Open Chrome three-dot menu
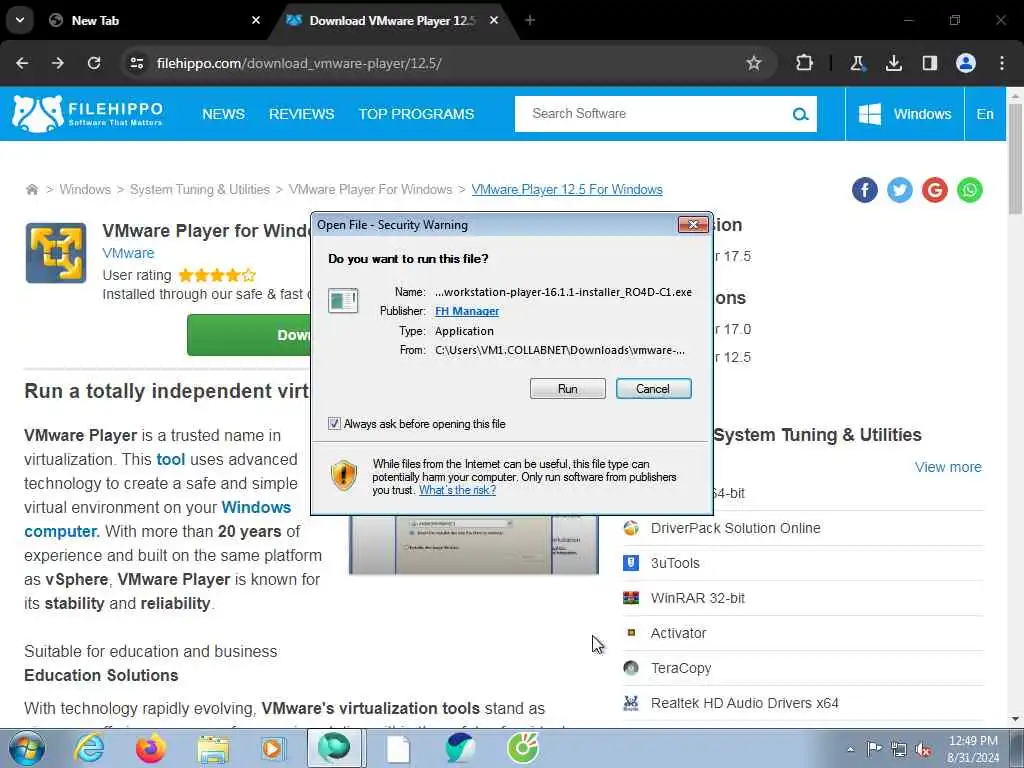Viewport: 1024px width, 768px height. tap(1002, 63)
